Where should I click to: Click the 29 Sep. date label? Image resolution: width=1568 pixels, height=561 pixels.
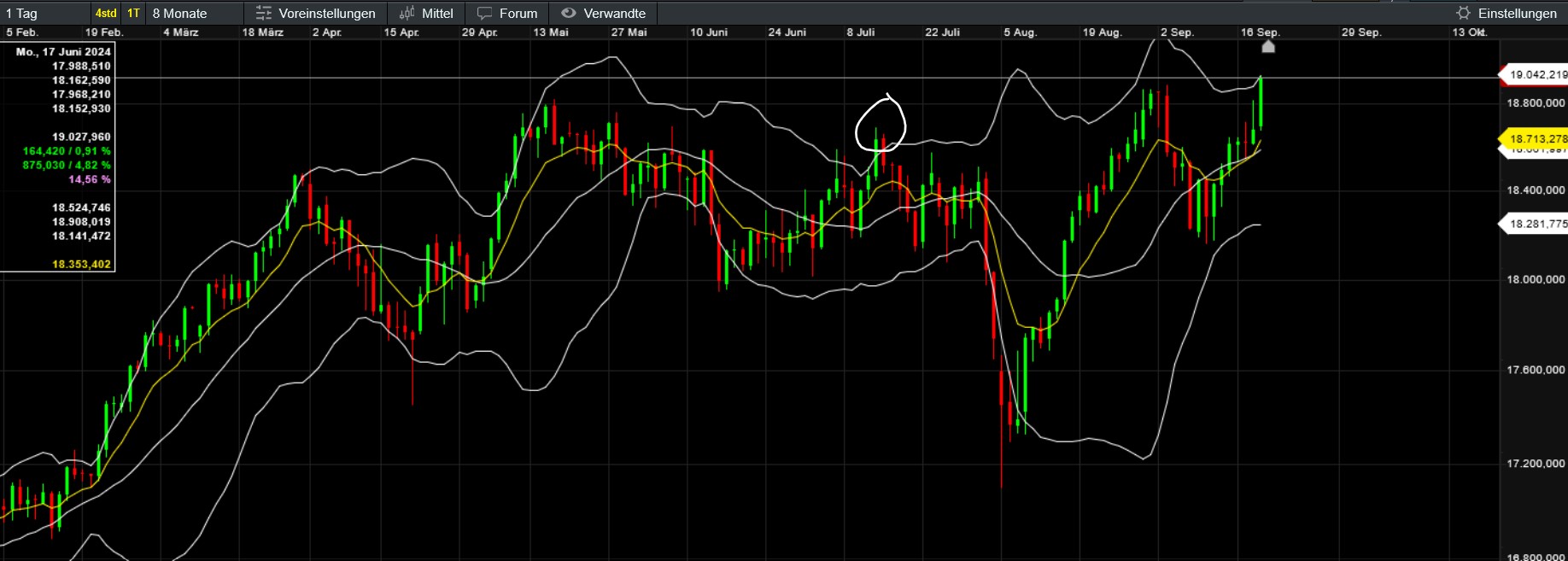tap(1361, 32)
